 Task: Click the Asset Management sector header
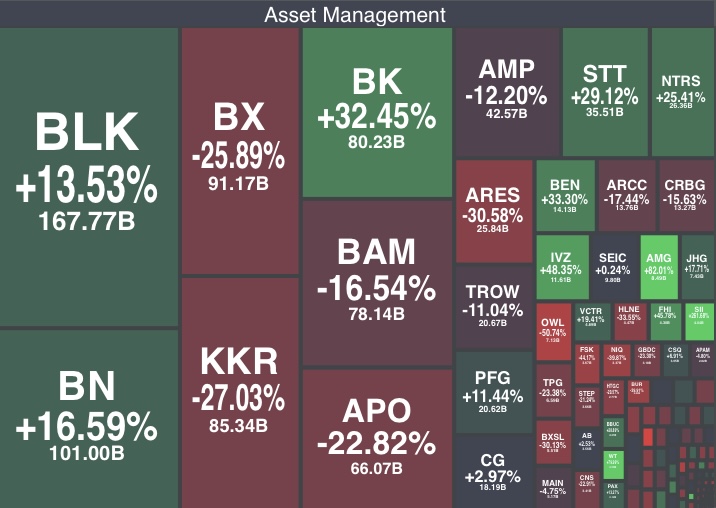coord(355,14)
